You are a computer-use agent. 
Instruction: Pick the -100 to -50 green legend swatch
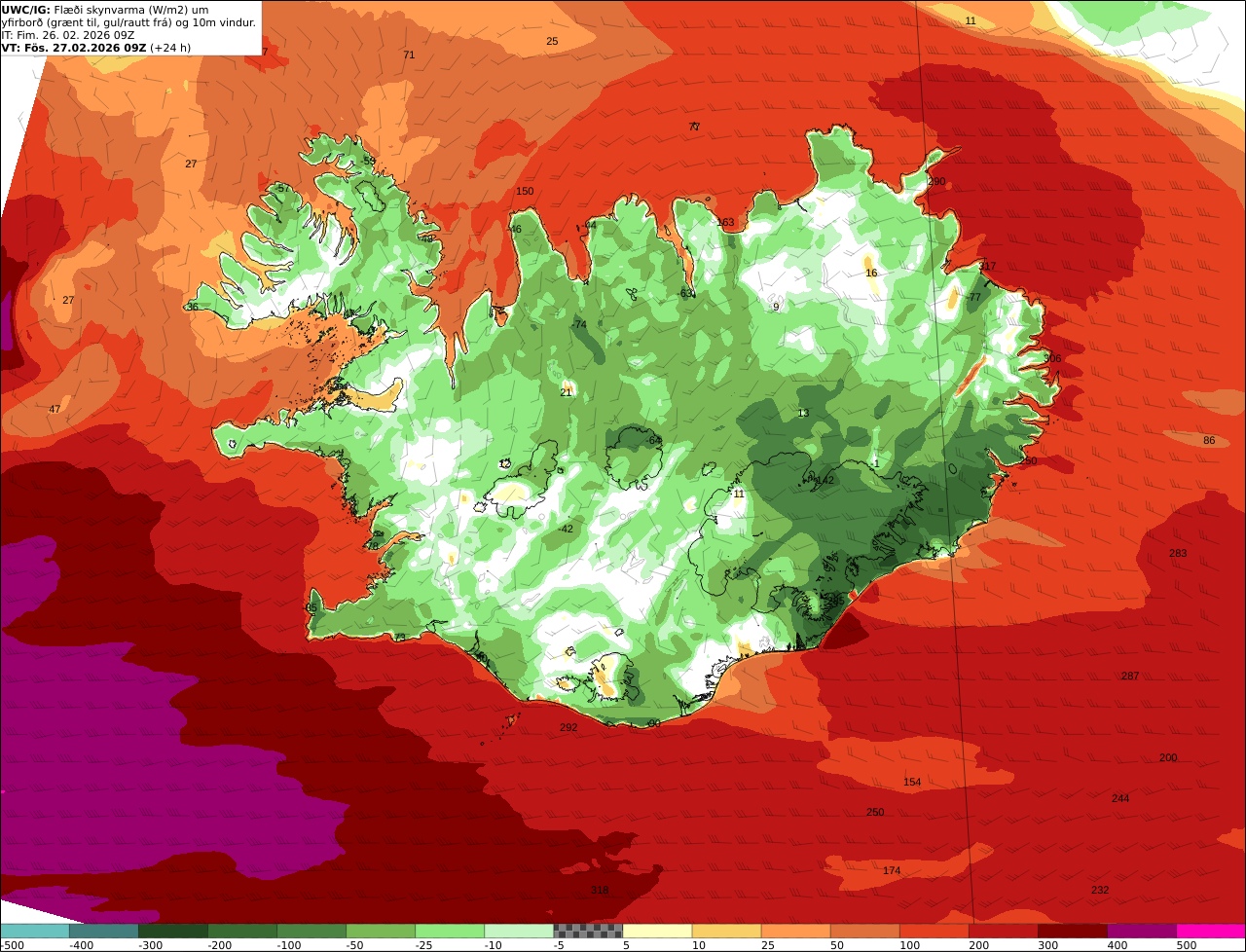(311, 931)
